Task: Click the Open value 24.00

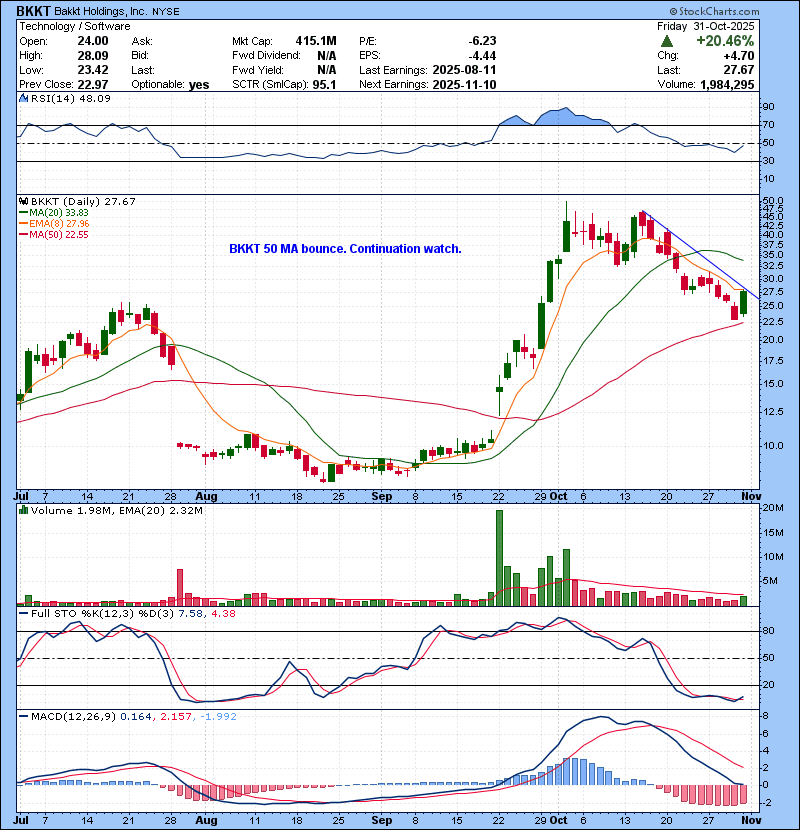Action: point(93,41)
